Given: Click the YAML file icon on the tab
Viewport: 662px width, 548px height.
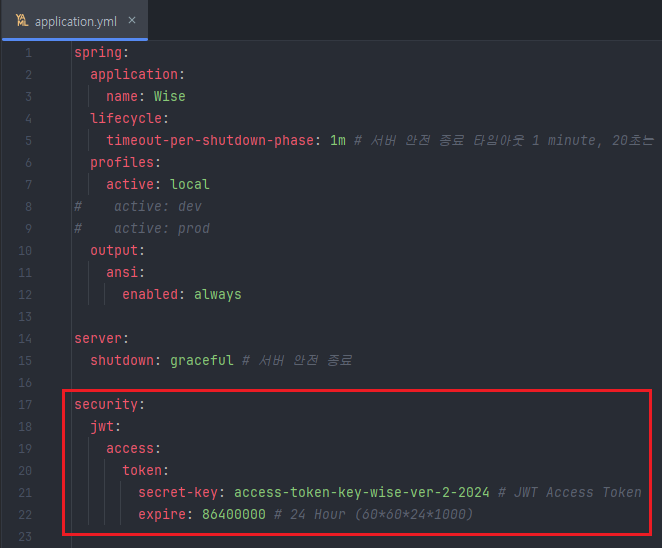Looking at the screenshot, I should click(22, 20).
